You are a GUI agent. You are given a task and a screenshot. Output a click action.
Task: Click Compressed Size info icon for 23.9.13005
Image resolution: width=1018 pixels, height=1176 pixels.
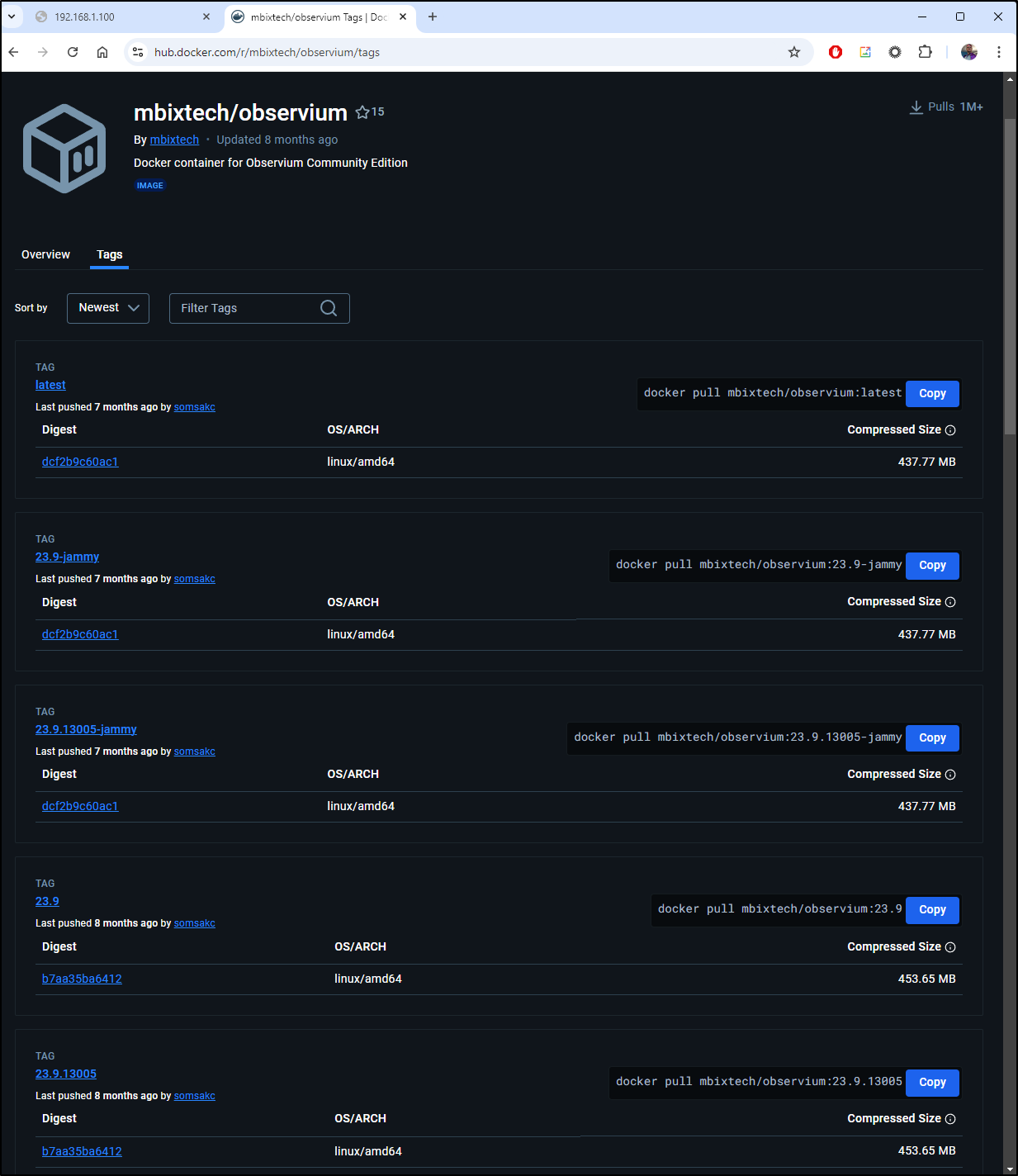(950, 1119)
